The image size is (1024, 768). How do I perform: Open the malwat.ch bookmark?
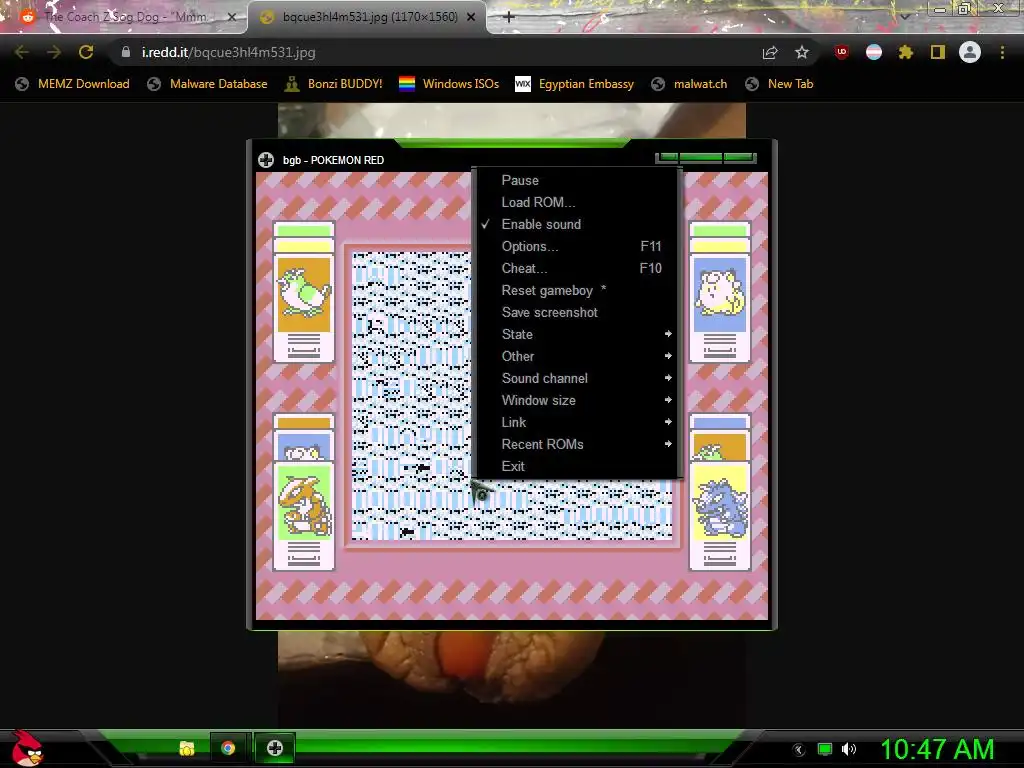coord(689,84)
